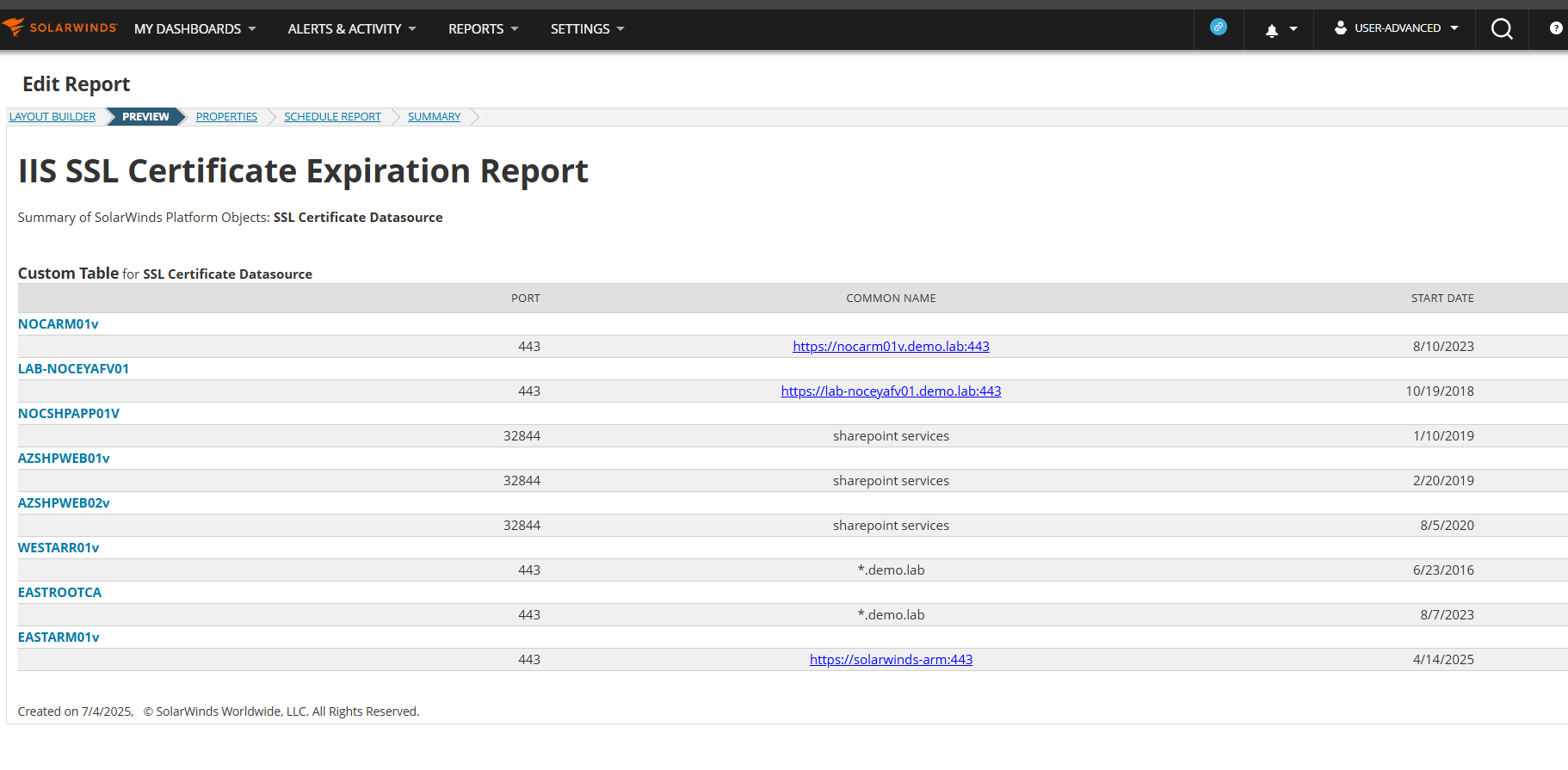Go to the Properties step
1568x770 pixels.
click(226, 117)
